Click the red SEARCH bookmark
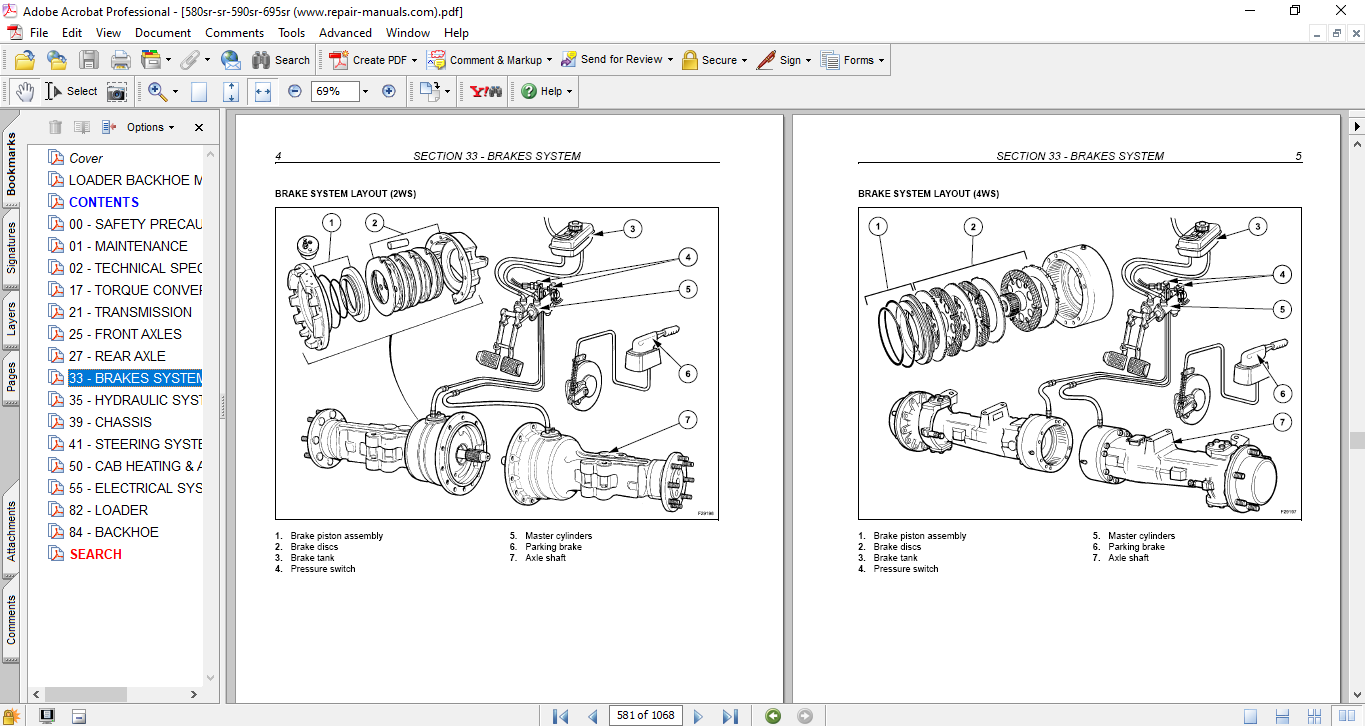Viewport: 1365px width, 726px height. coord(96,554)
